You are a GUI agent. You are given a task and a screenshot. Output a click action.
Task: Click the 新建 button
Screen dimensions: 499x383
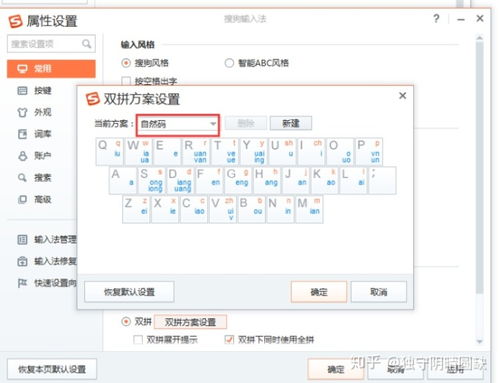click(x=291, y=123)
